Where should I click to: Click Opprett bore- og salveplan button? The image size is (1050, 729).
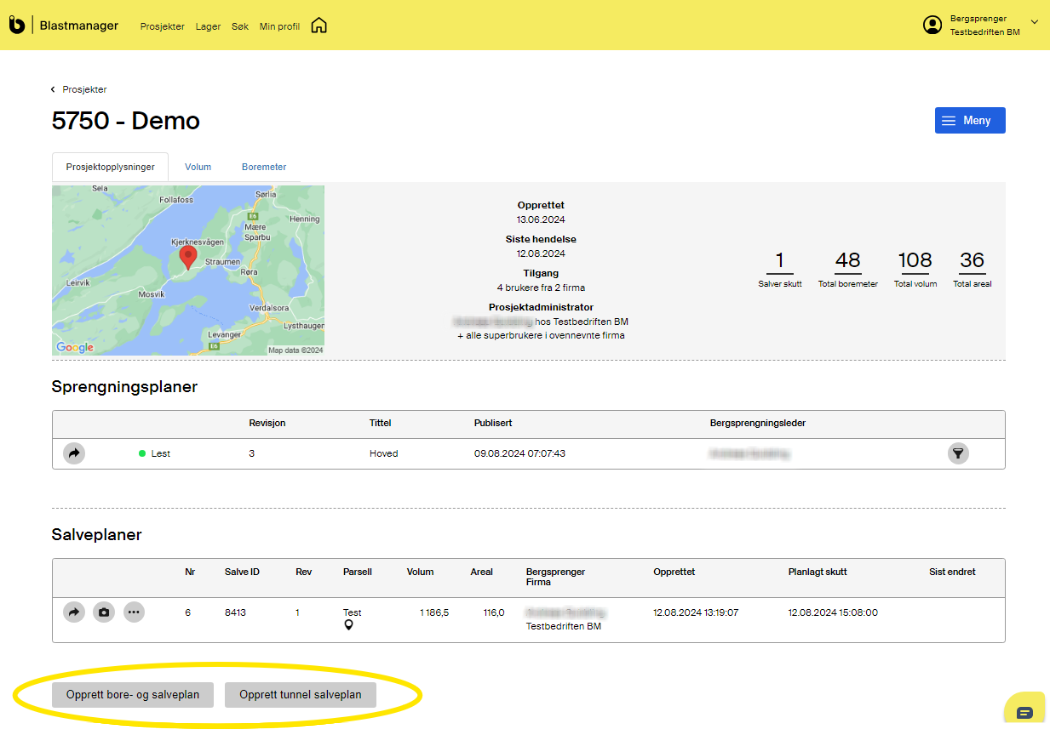(x=133, y=695)
